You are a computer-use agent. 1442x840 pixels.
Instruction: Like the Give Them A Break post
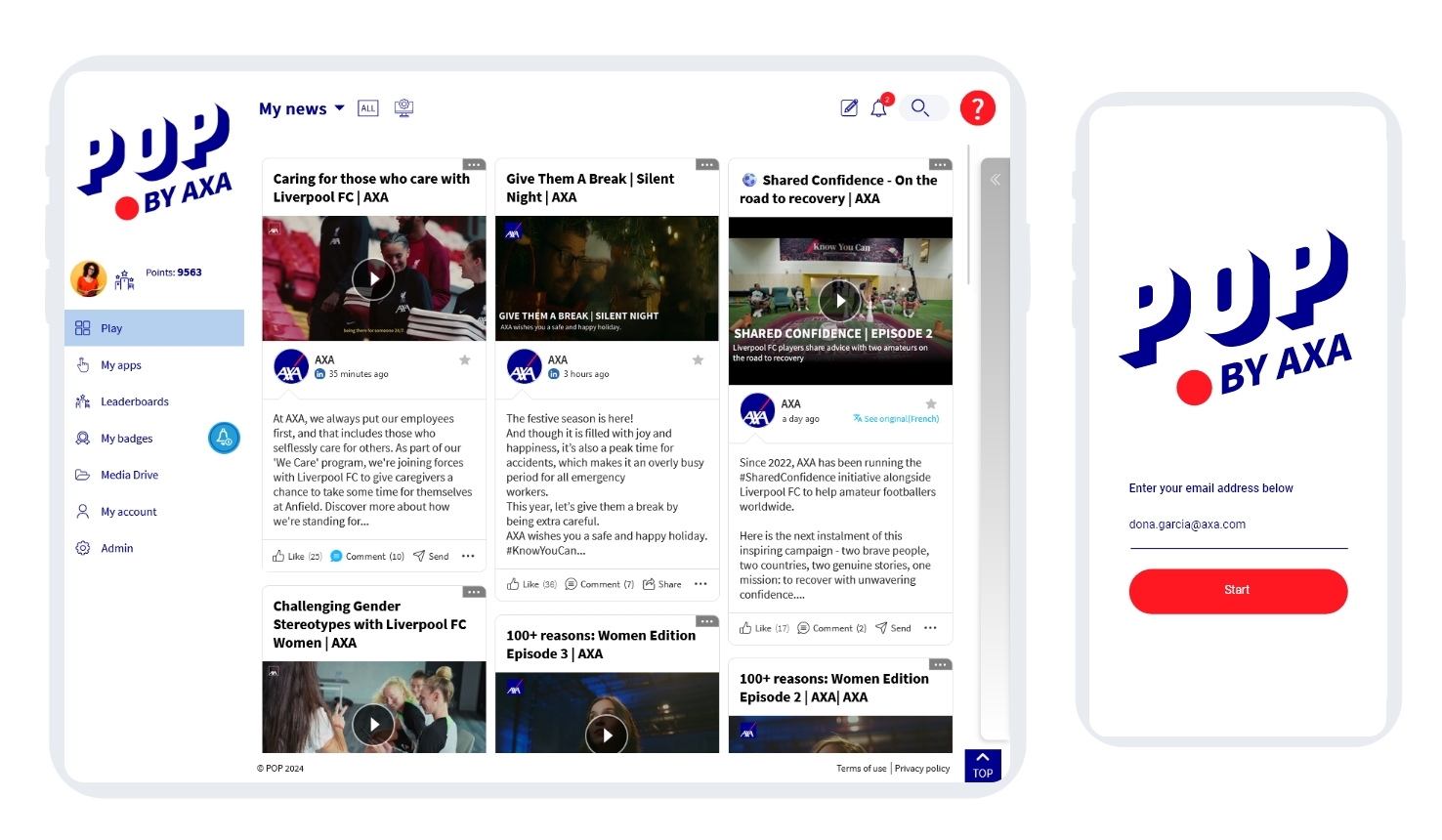click(531, 584)
